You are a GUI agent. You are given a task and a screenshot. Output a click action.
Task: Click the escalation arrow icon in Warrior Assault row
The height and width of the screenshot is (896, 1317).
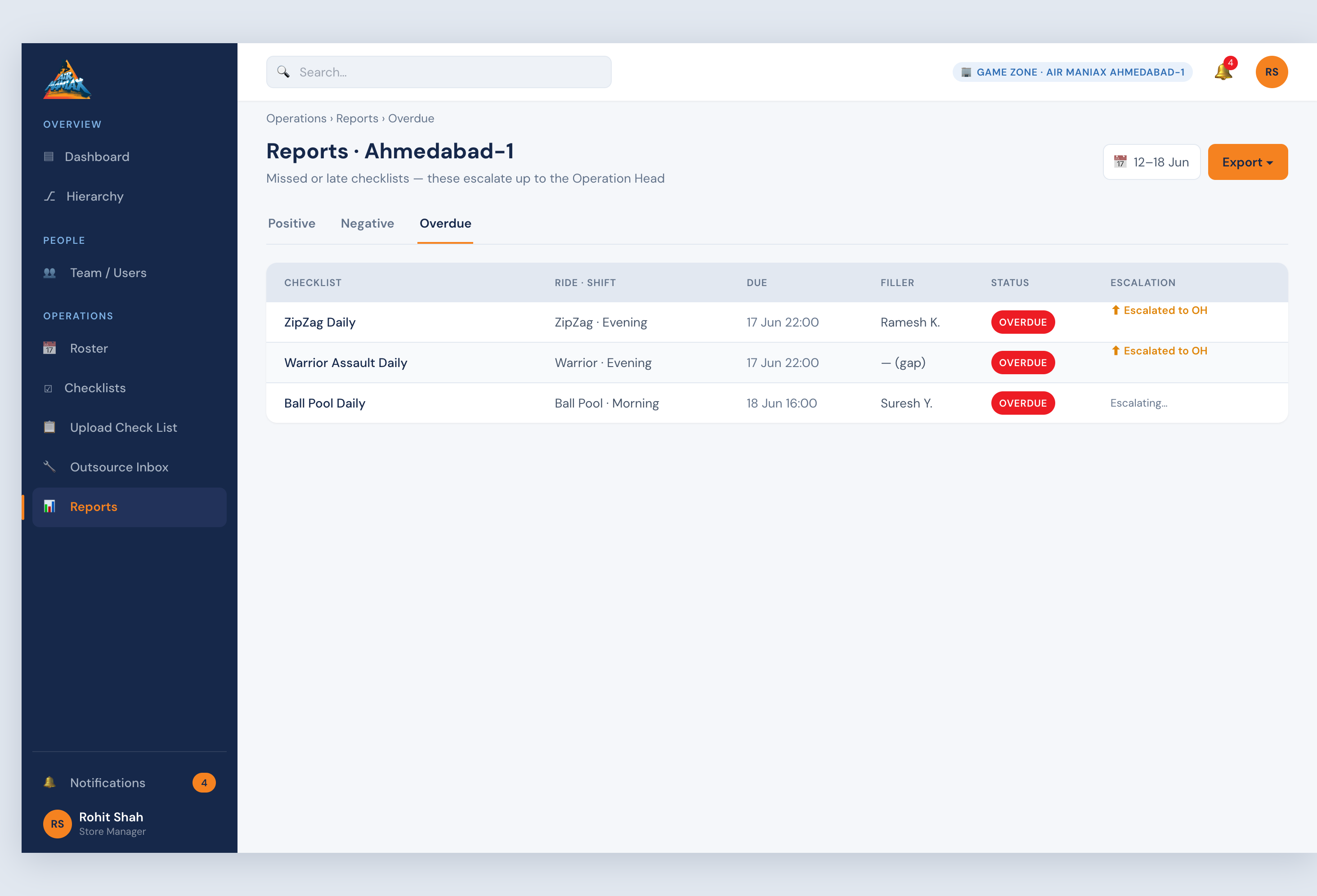point(1115,350)
